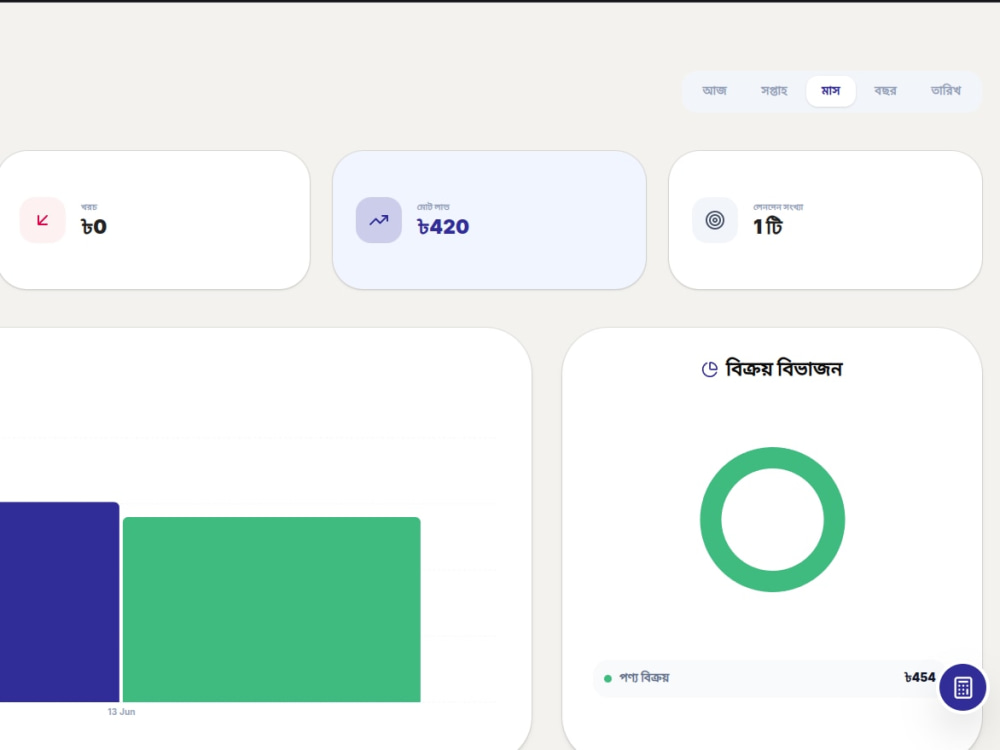This screenshot has height=750, width=1000.
Task: Switch to the বছর (year) tab
Action: click(x=885, y=91)
